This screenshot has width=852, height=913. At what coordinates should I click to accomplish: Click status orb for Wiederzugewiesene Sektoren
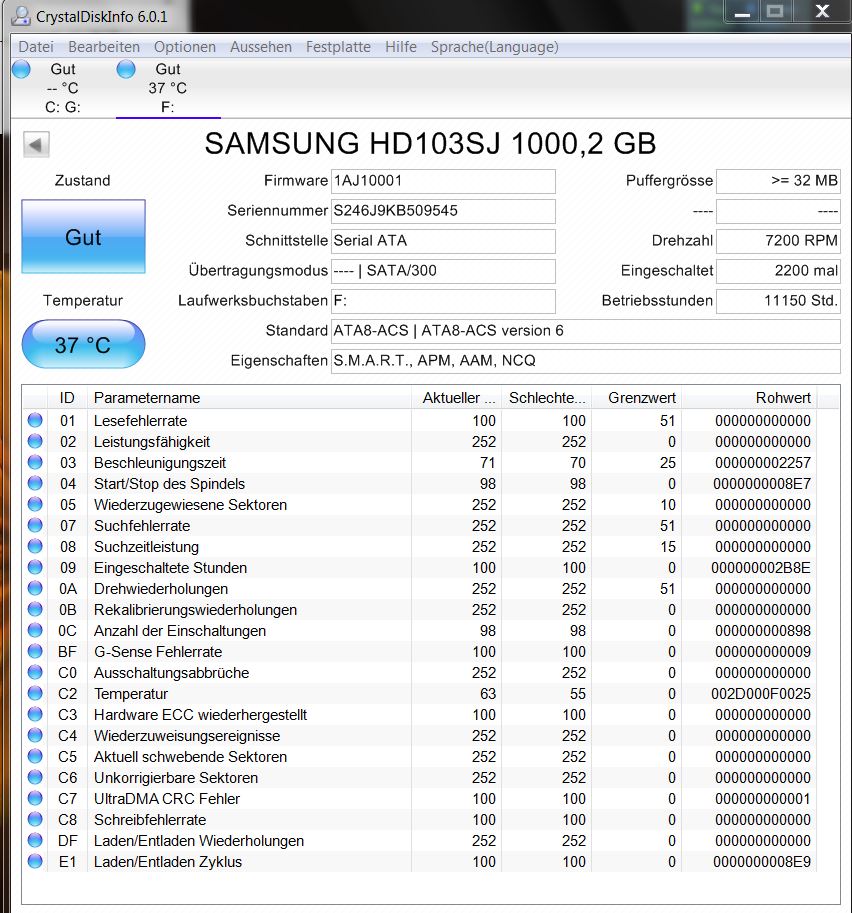click(x=35, y=504)
